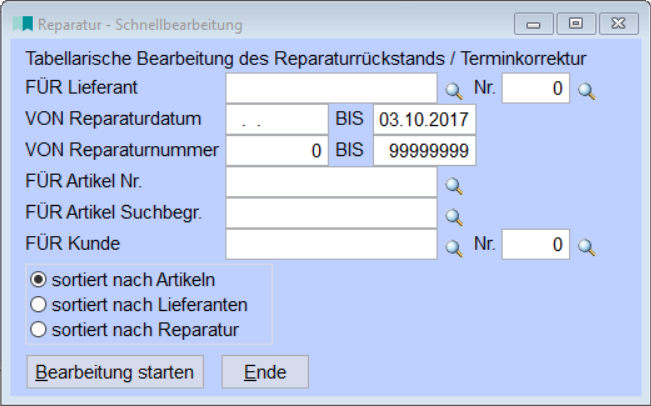Minimize the Reparatur window
Image resolution: width=651 pixels, height=406 pixels.
point(534,23)
